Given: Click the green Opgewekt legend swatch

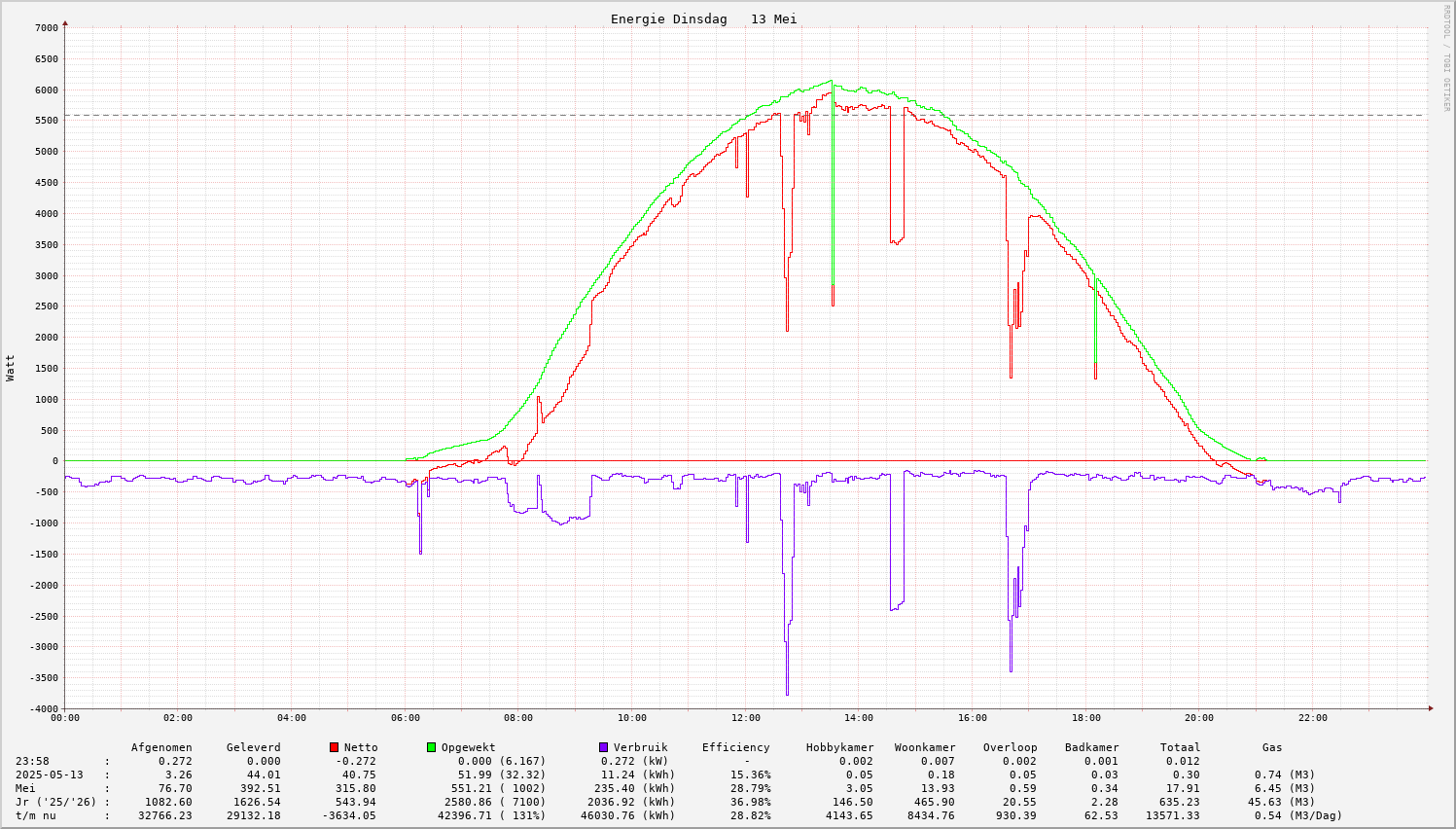Looking at the screenshot, I should (432, 747).
